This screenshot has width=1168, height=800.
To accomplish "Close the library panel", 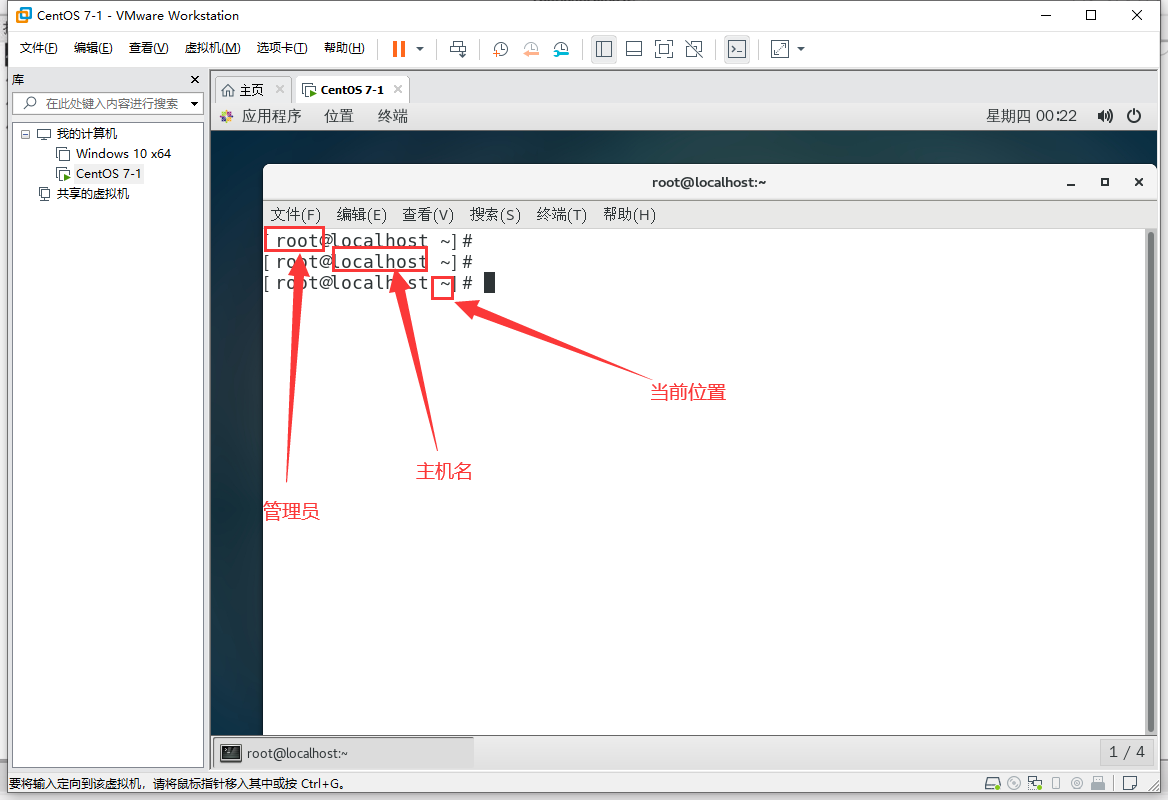I will tap(195, 80).
